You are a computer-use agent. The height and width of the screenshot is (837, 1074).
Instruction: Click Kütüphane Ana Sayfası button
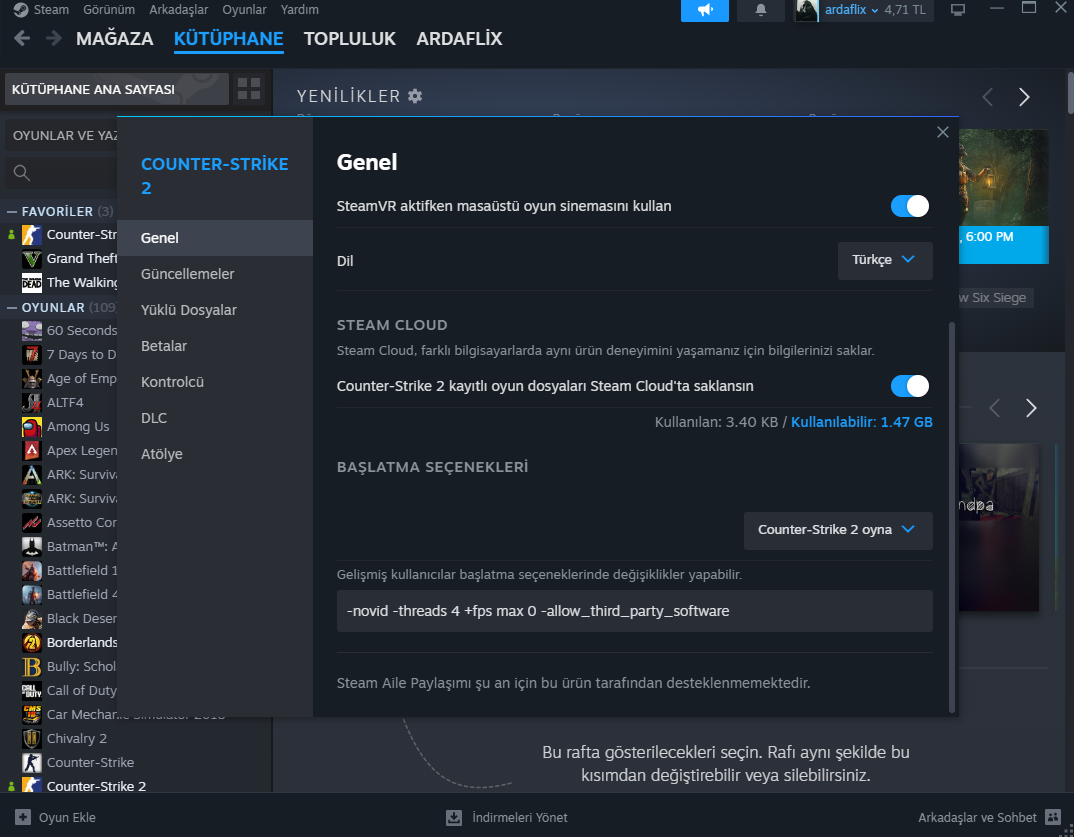116,89
